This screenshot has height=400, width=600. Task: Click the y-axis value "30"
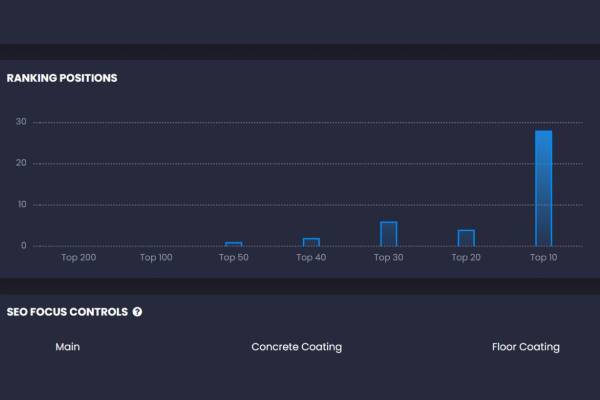coord(21,122)
